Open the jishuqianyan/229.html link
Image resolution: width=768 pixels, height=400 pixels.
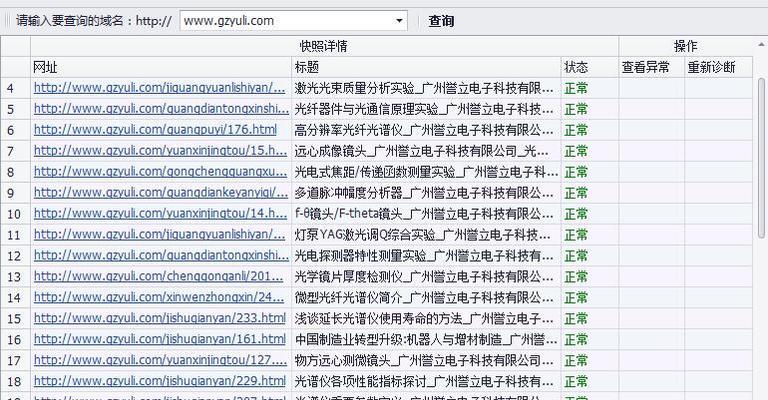(x=160, y=381)
